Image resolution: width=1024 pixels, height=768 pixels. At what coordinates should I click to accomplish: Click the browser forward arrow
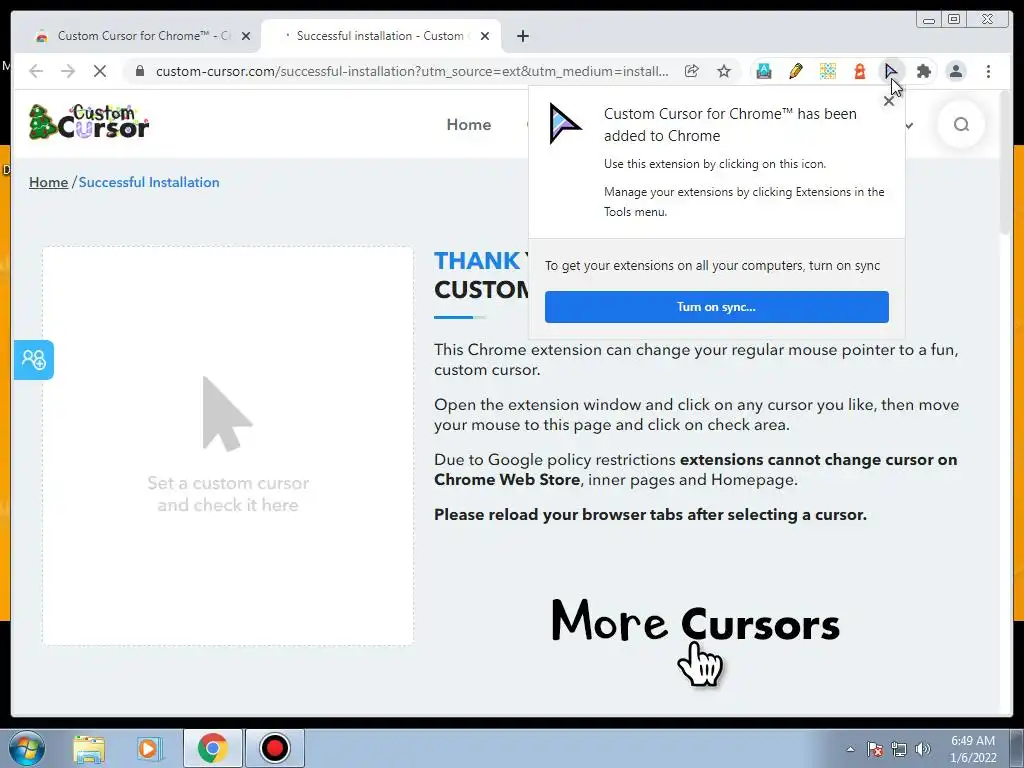click(x=68, y=71)
